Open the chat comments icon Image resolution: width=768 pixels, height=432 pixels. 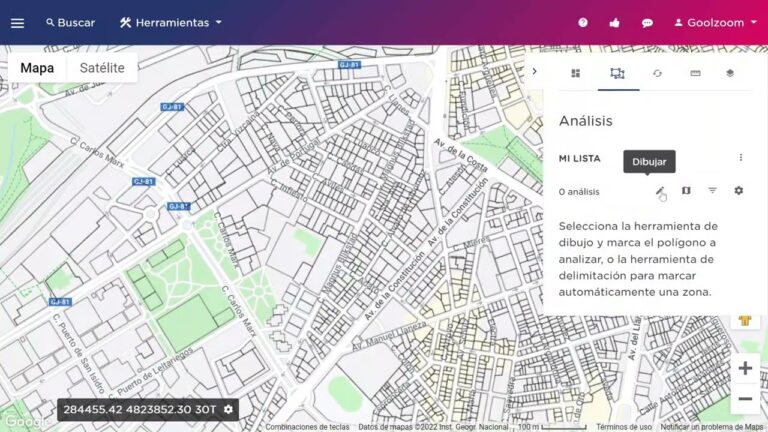click(647, 23)
